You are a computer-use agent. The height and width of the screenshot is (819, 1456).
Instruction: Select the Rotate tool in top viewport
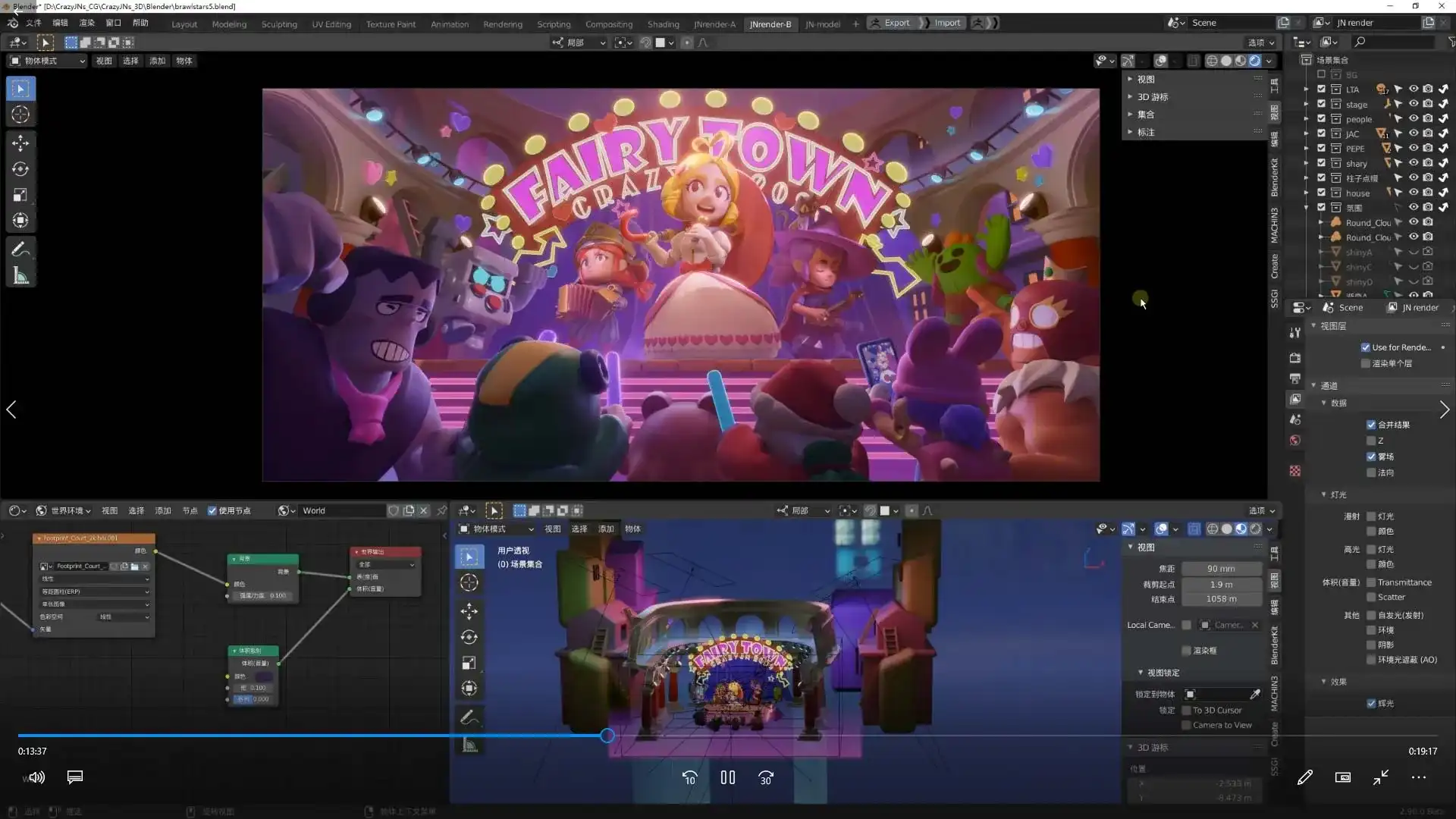point(20,169)
